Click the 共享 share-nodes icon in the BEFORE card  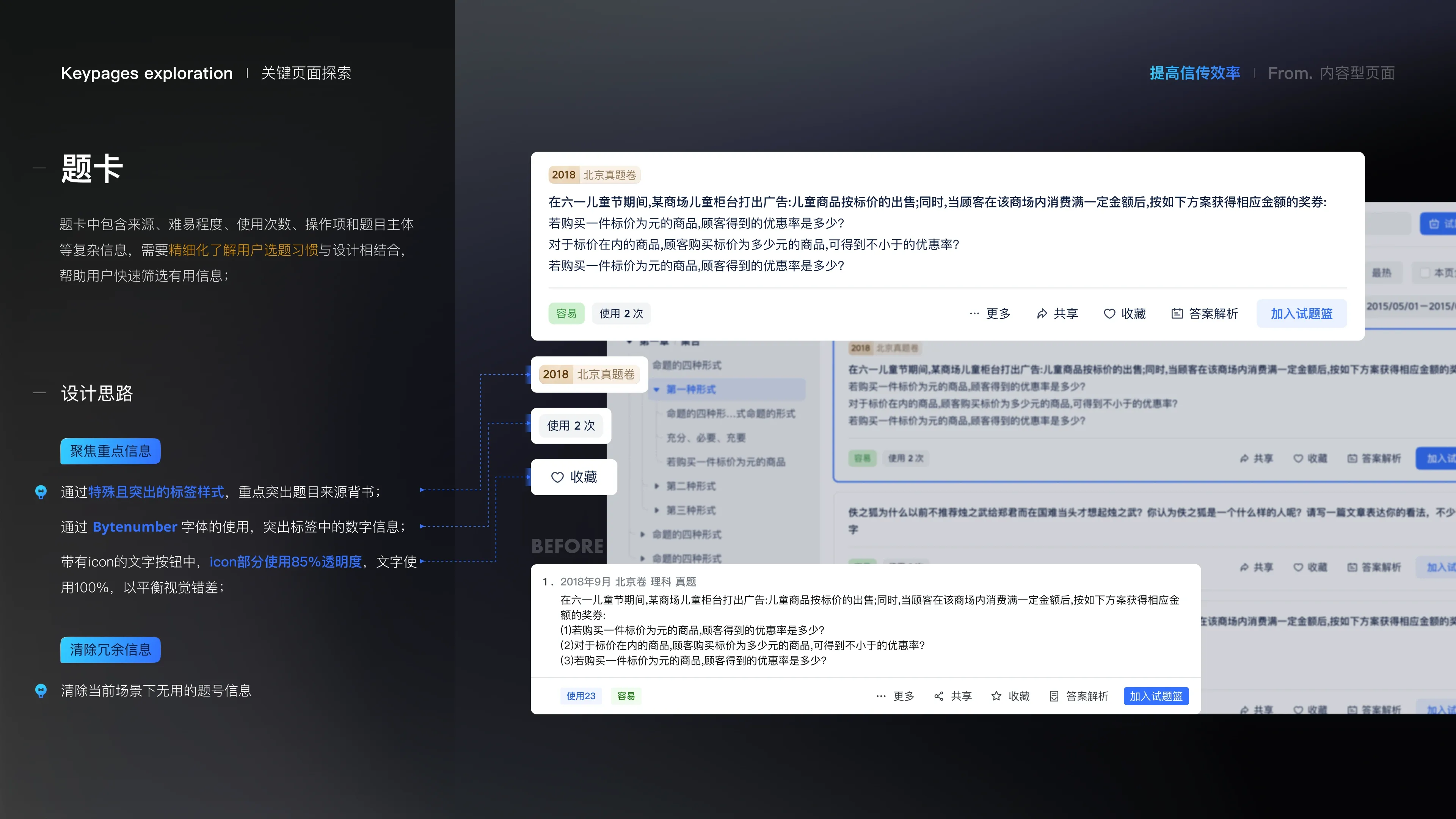tap(939, 696)
